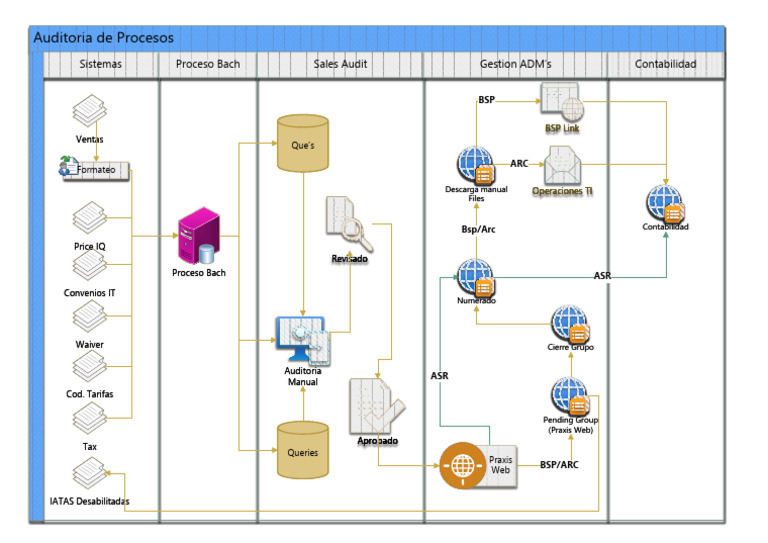Image resolution: width=768 pixels, height=543 pixels.
Task: Select the ASR label on Numerado-Contabilidad line
Action: [602, 276]
